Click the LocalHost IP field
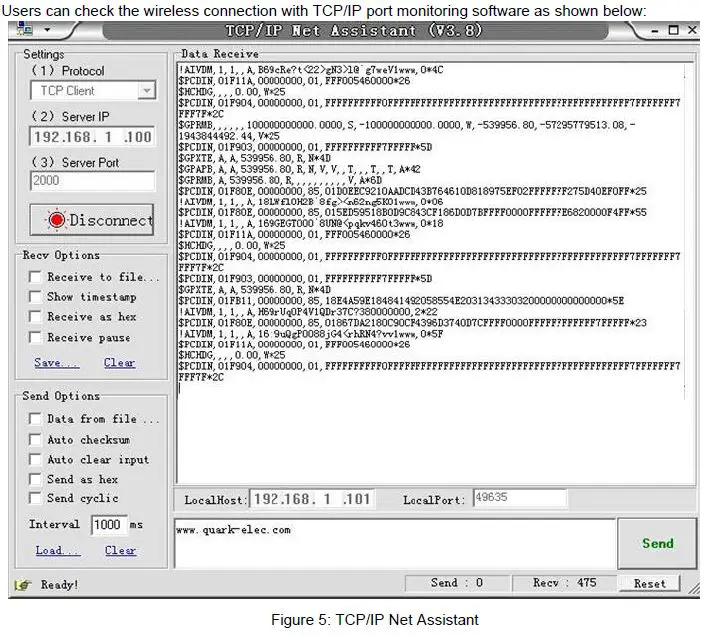This screenshot has width=710, height=637. coord(312,499)
